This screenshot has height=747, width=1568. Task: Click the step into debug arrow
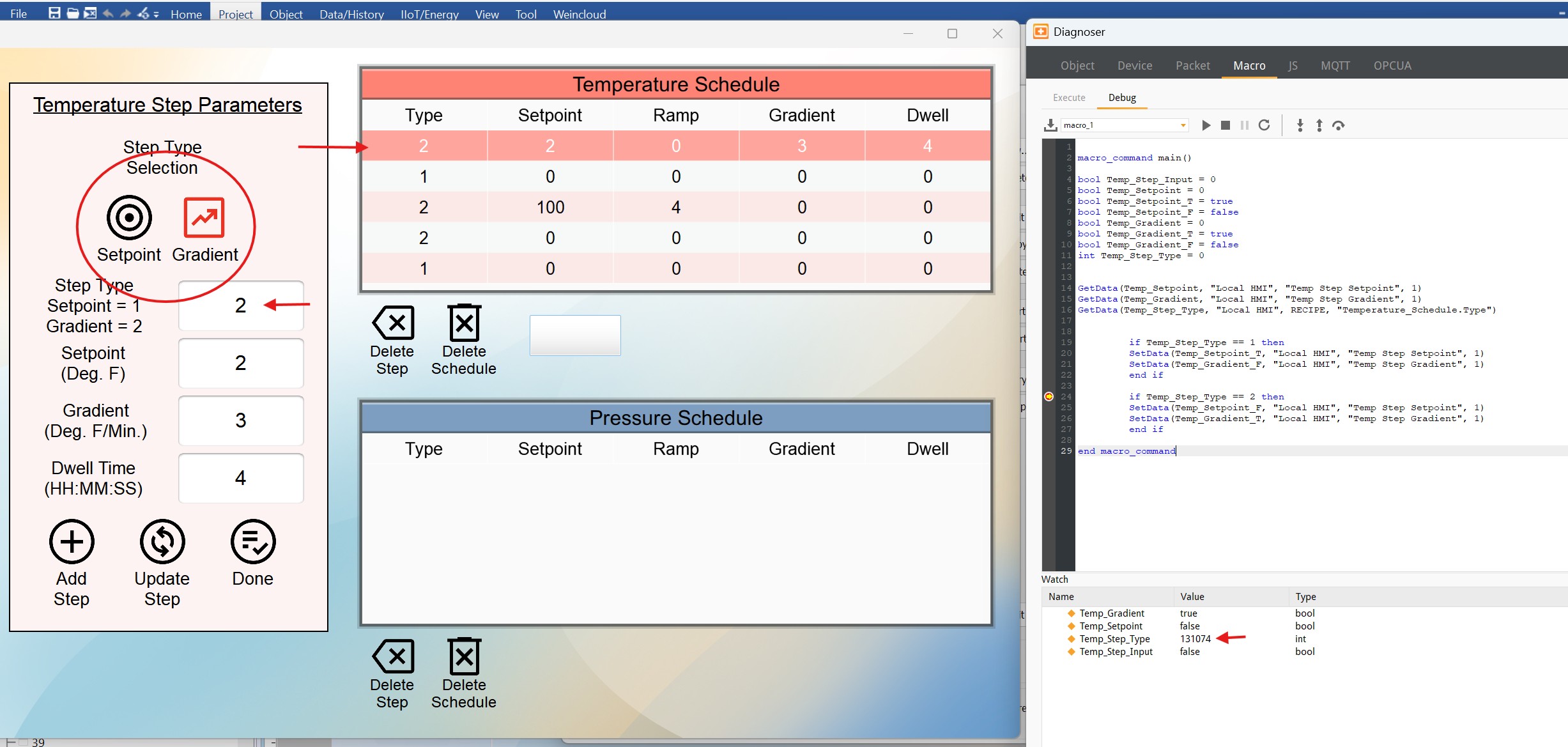click(1300, 125)
